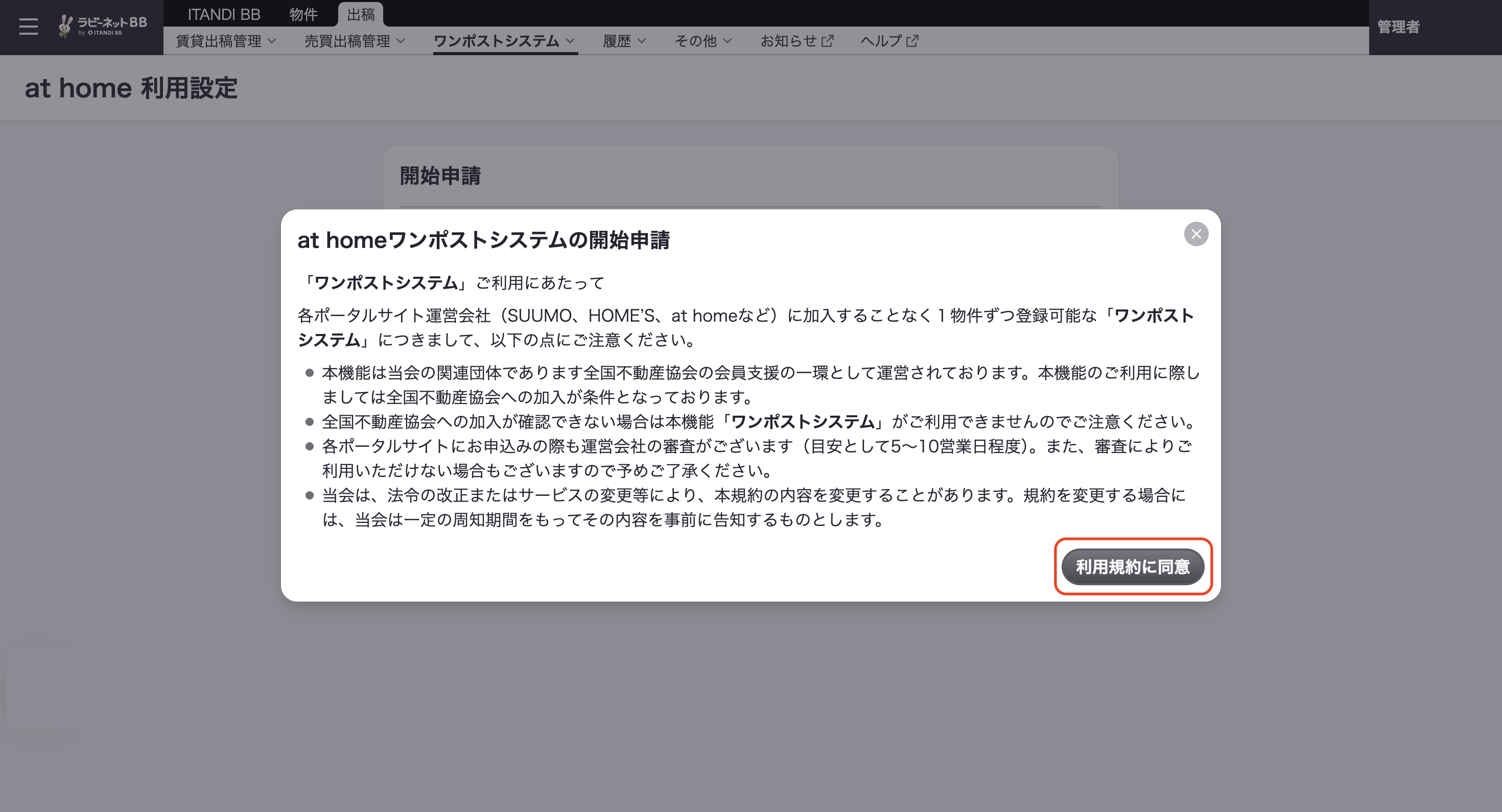Click bullet starting 当会は、法令の改正
The width and height of the screenshot is (1502, 812).
point(754,507)
